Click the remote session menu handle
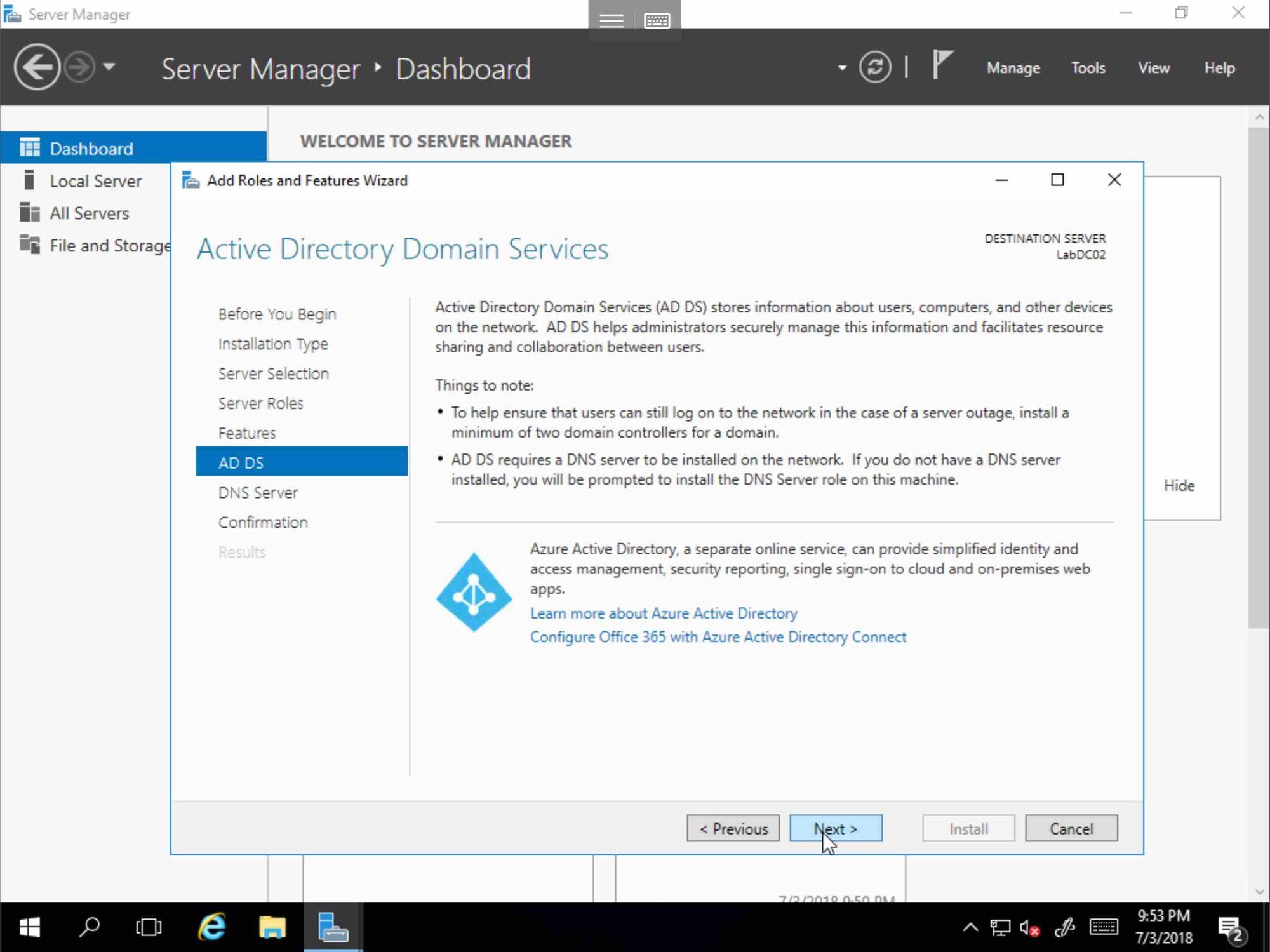1270x952 pixels. point(611,20)
